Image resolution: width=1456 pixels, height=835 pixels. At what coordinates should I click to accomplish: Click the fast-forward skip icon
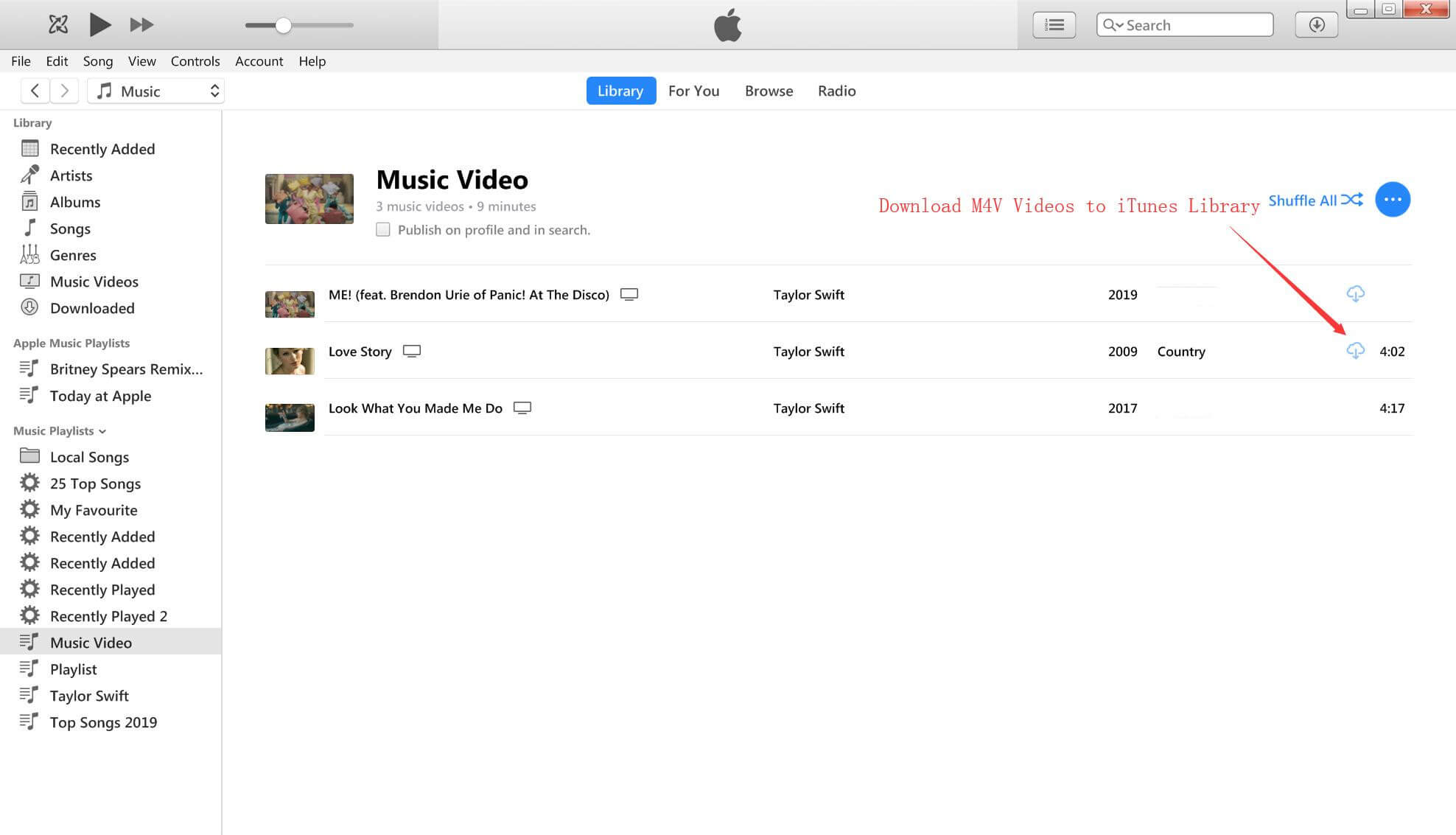(x=140, y=25)
